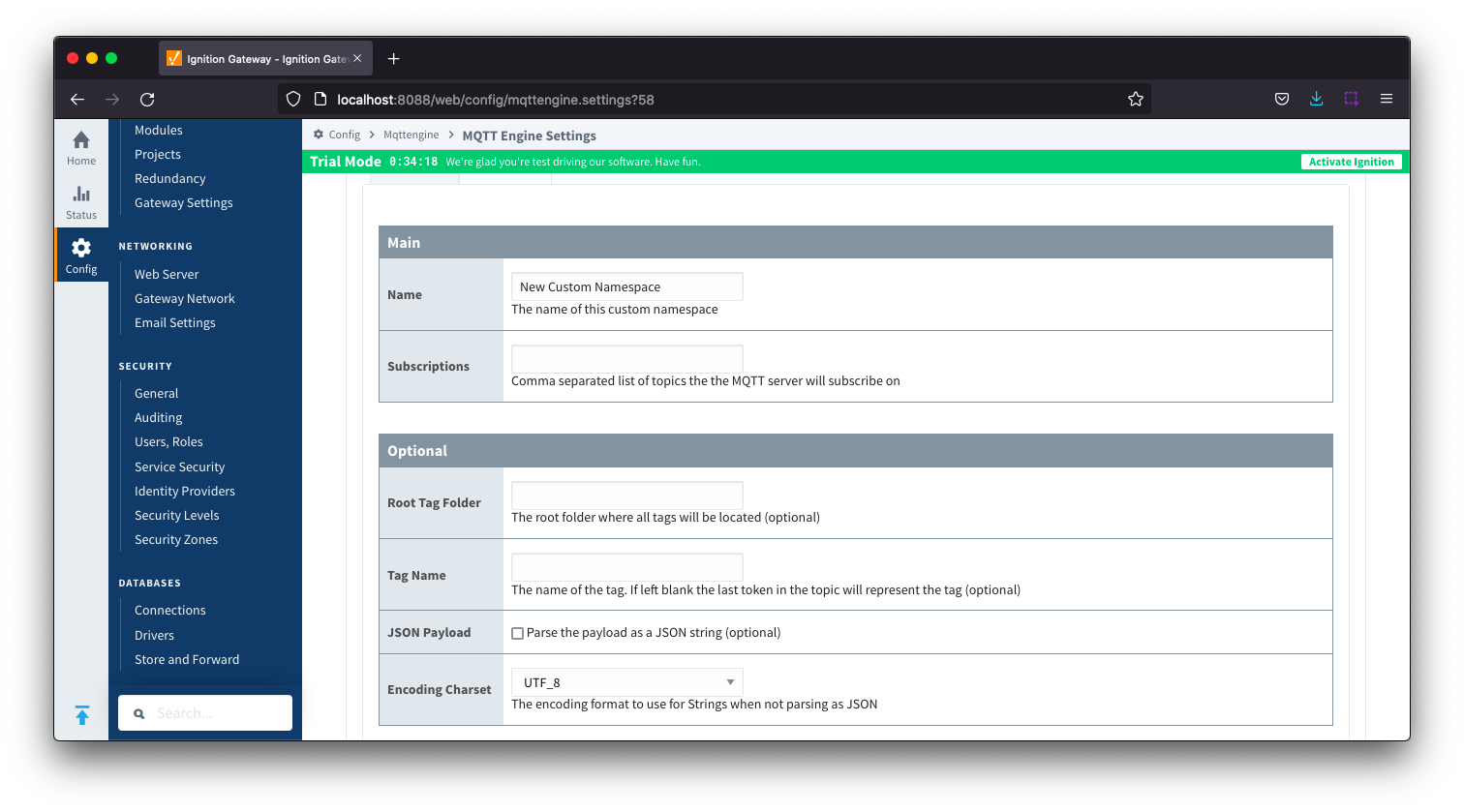
Task: Open Web Server under Networking
Action: (x=167, y=274)
